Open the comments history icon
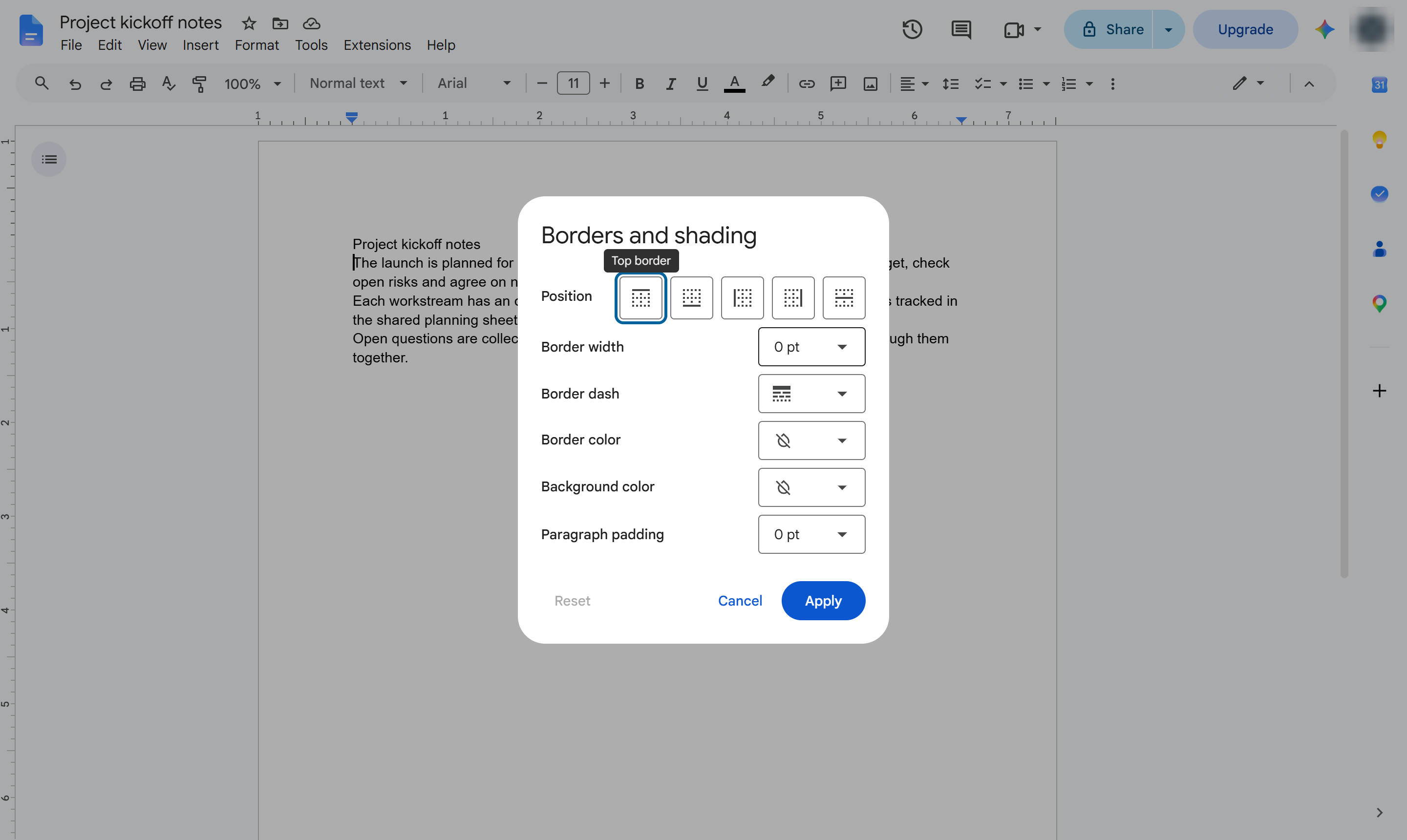This screenshot has height=840, width=1407. click(x=961, y=29)
